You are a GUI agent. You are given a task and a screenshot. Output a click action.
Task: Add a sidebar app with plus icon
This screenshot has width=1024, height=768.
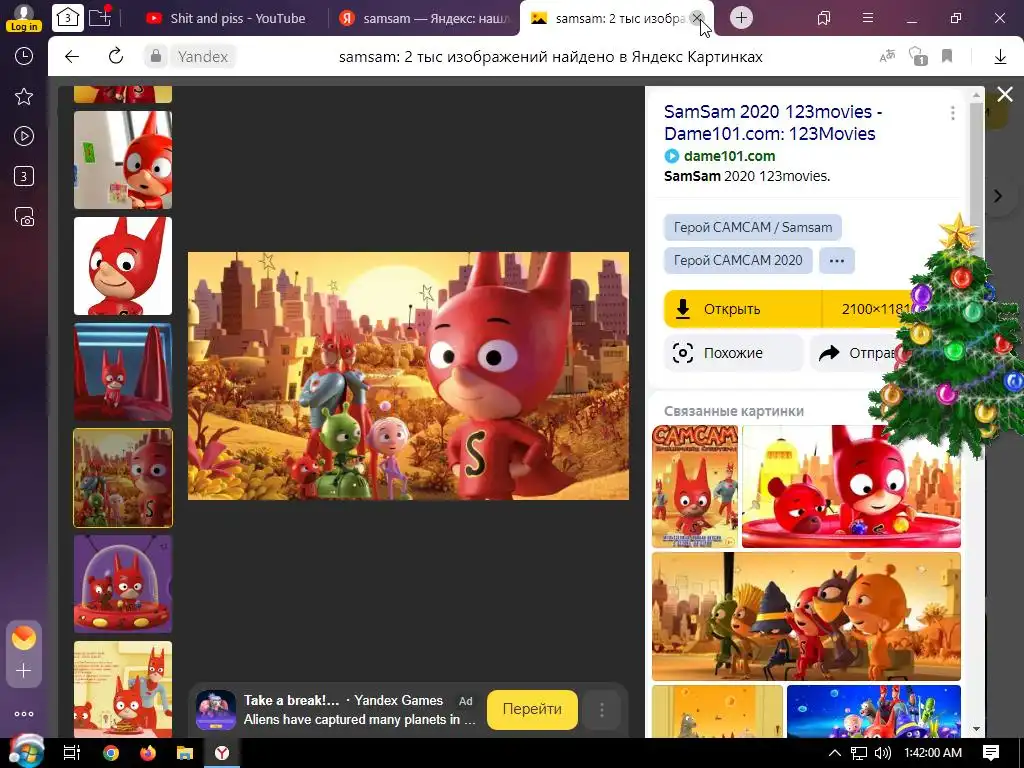24,671
